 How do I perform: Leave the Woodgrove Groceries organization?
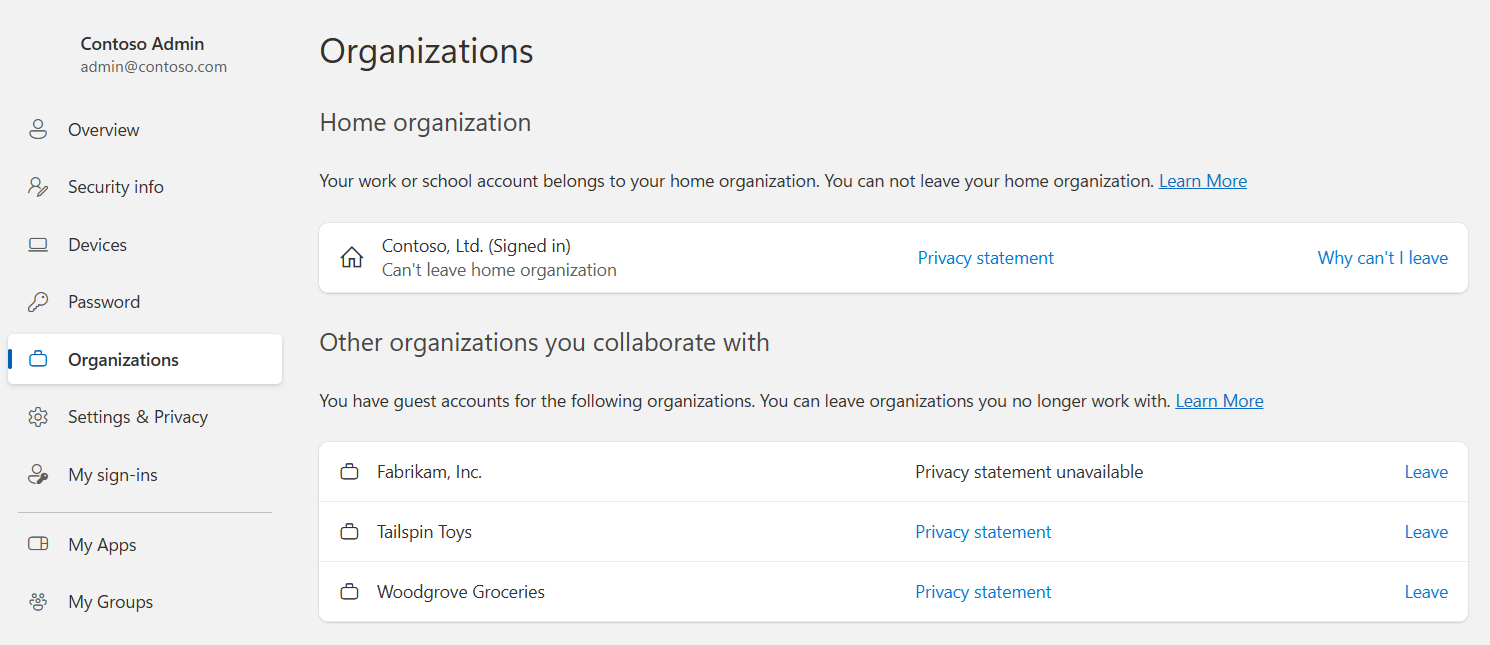(x=1426, y=591)
